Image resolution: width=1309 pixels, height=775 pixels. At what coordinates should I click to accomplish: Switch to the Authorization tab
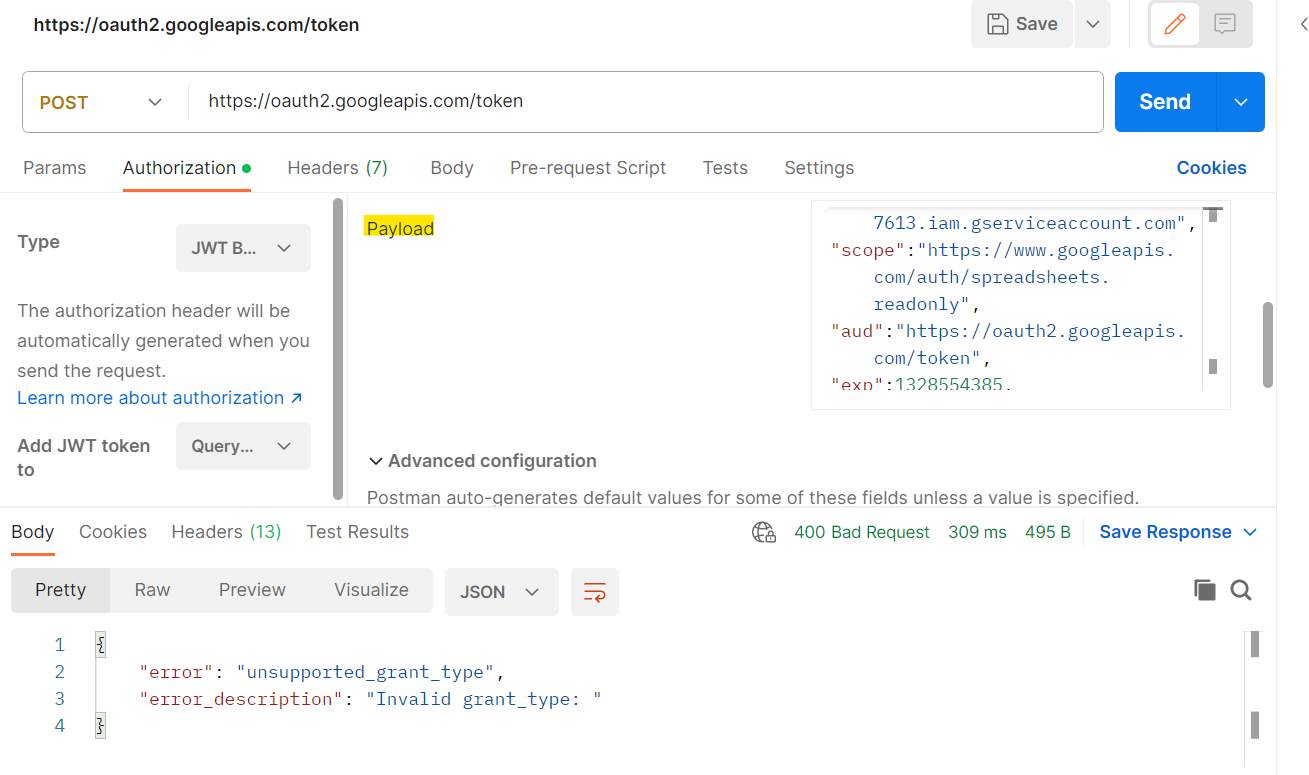point(186,168)
